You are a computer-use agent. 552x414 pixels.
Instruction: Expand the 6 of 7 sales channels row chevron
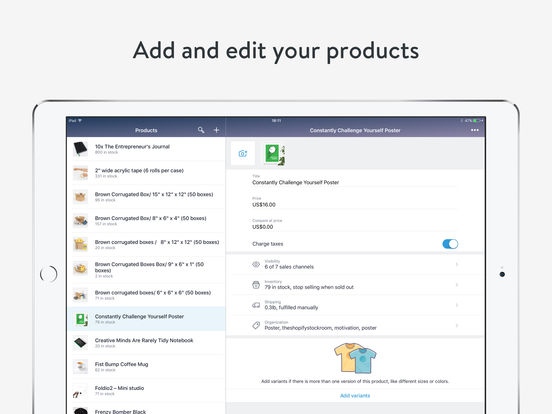457,264
